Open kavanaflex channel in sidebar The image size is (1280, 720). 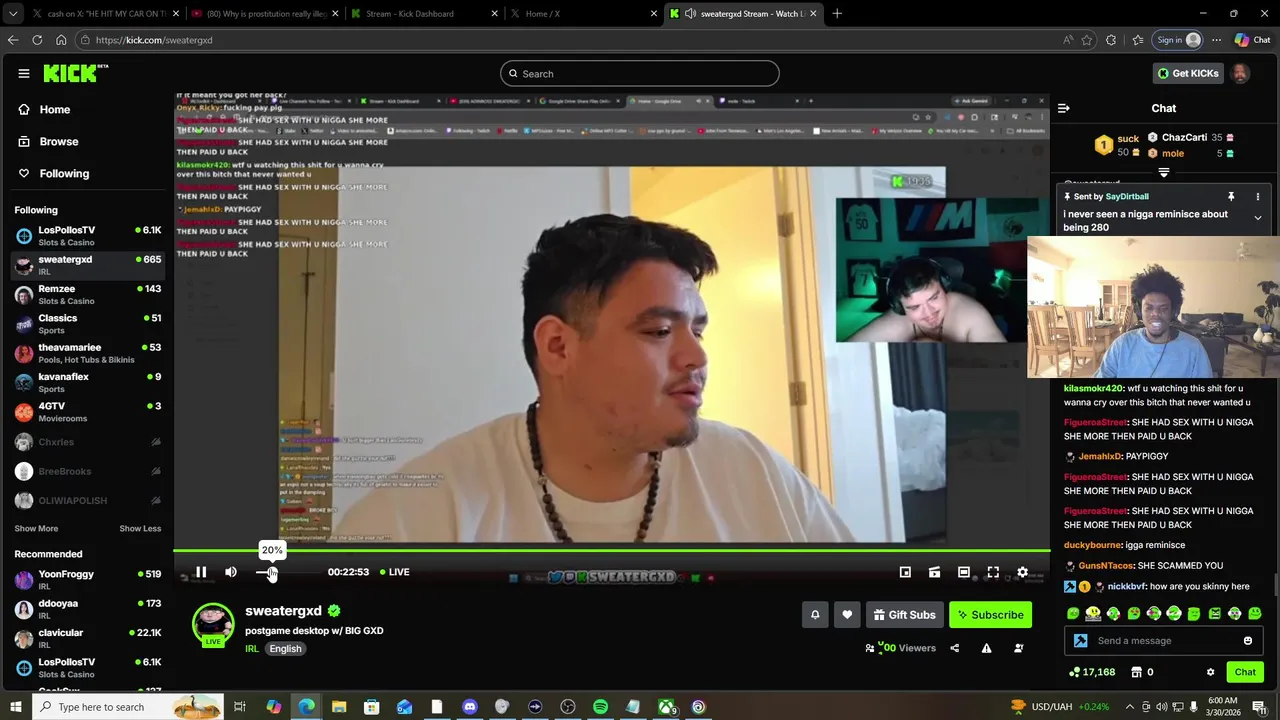pos(88,383)
